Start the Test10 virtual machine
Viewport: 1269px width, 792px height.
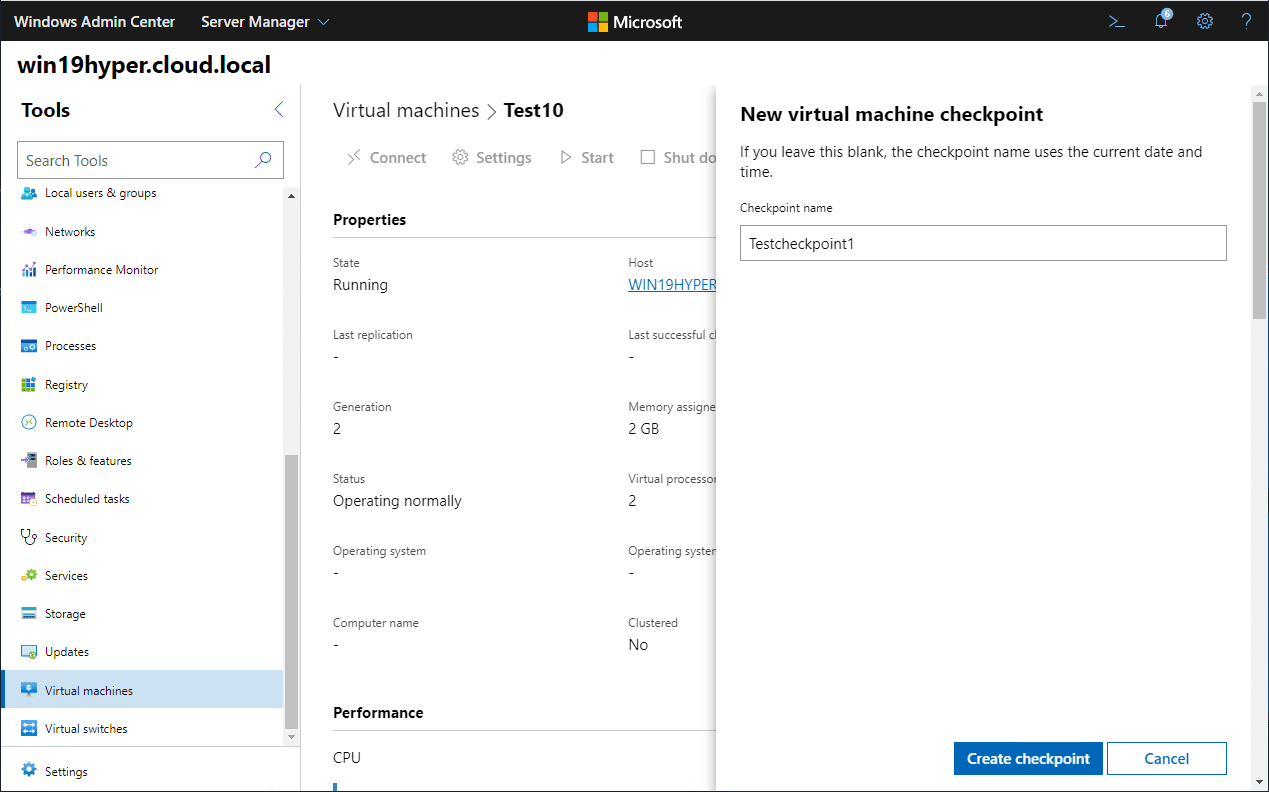[x=586, y=157]
